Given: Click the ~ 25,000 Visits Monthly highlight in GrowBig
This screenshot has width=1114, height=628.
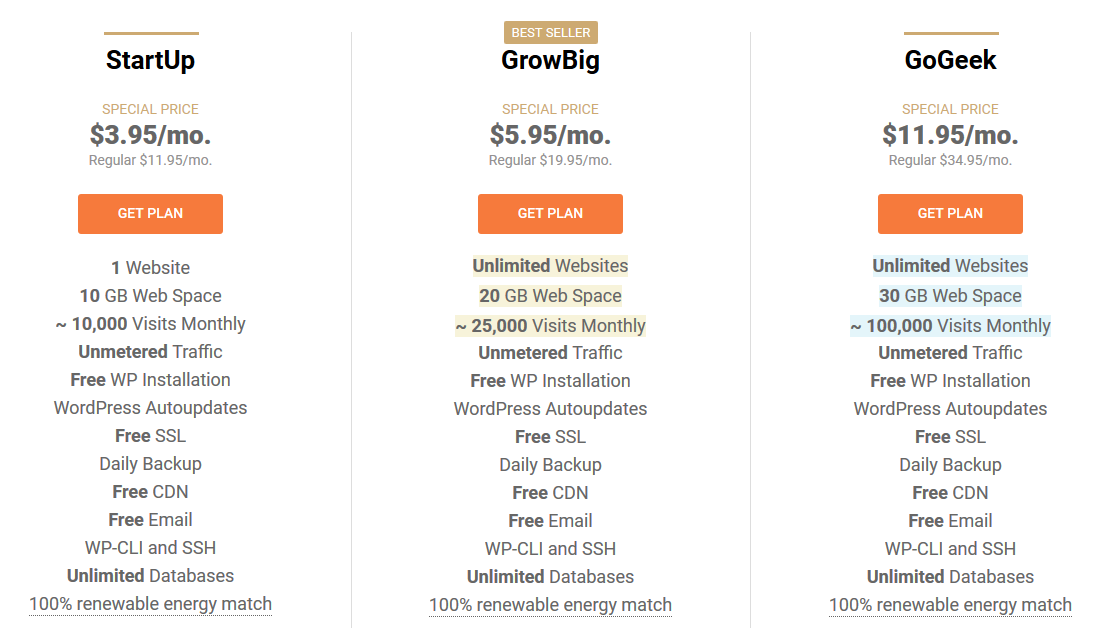Looking at the screenshot, I should click(550, 325).
